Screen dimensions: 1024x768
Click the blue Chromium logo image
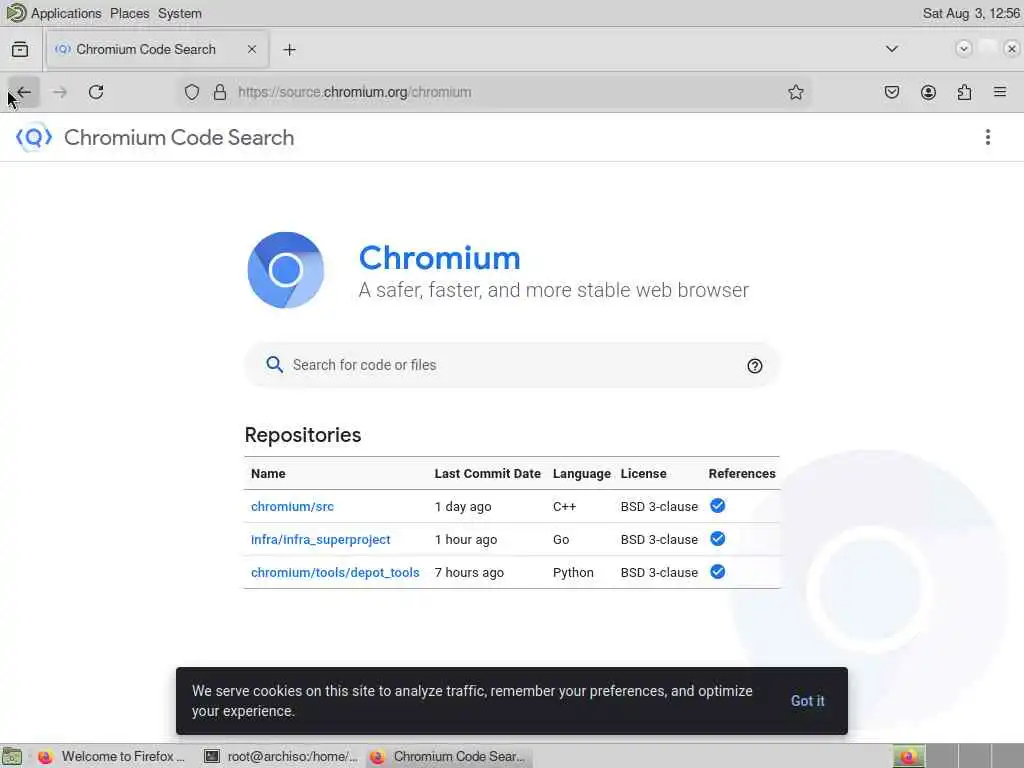[x=285, y=270]
